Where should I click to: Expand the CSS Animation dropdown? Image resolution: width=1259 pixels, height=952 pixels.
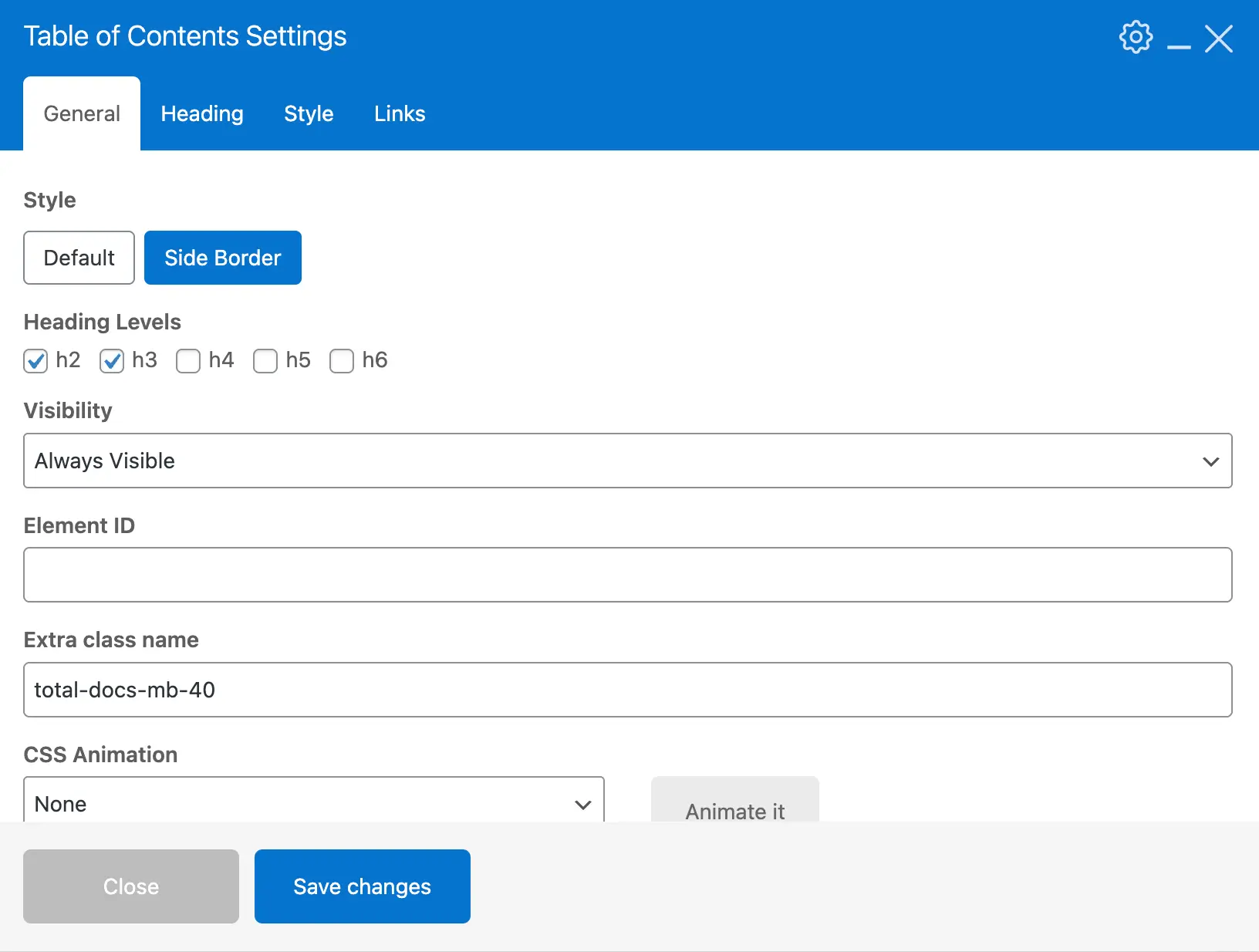click(x=313, y=802)
